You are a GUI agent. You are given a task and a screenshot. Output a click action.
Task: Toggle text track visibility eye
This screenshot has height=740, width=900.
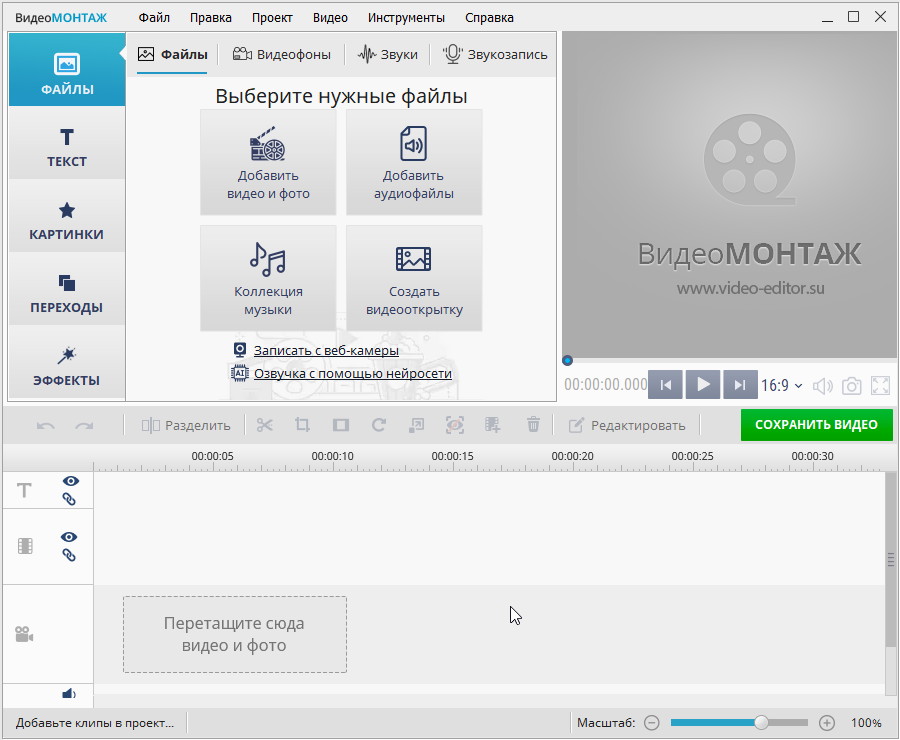pyautogui.click(x=70, y=481)
